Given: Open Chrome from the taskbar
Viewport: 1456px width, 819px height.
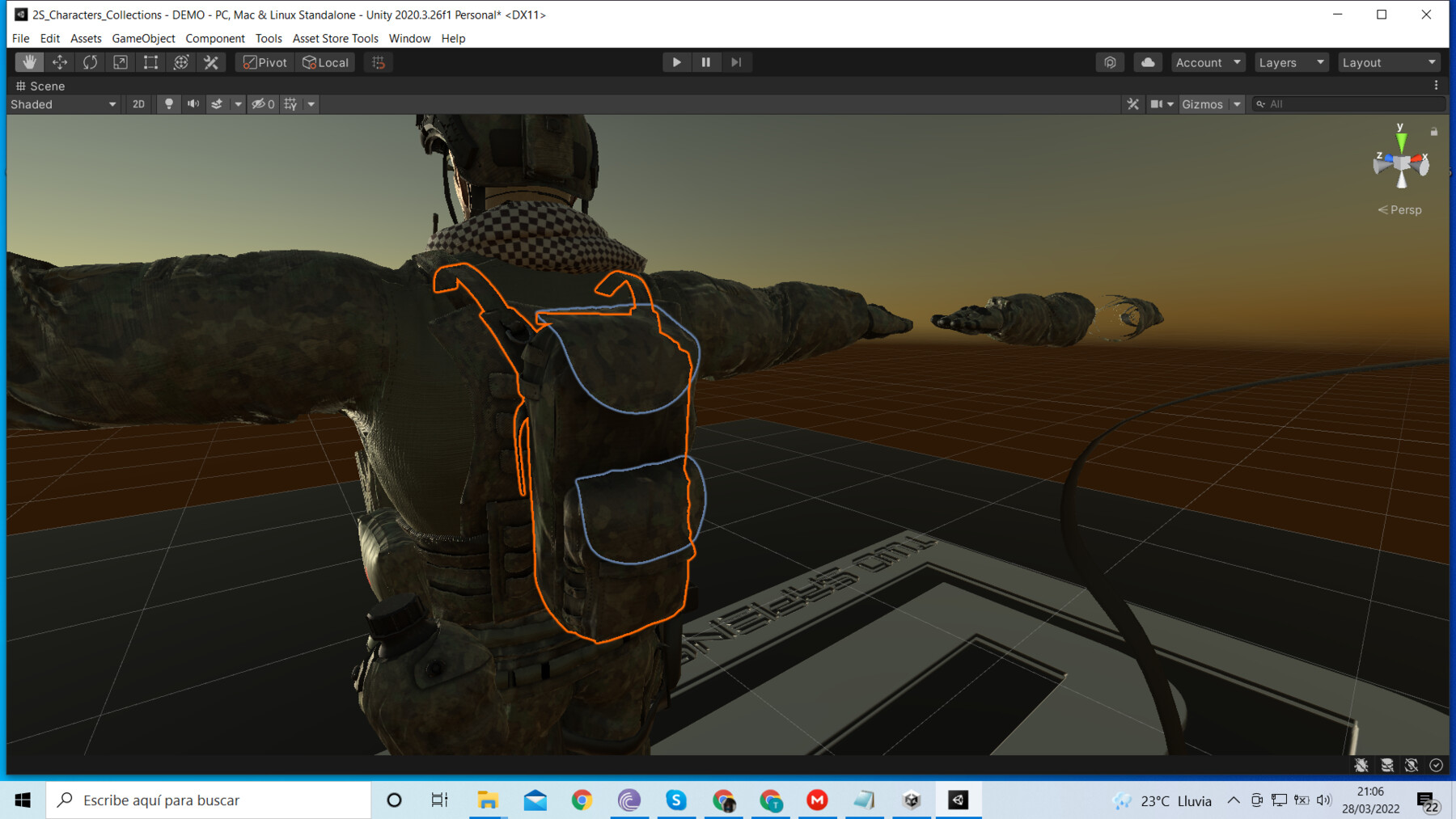Looking at the screenshot, I should 582,800.
